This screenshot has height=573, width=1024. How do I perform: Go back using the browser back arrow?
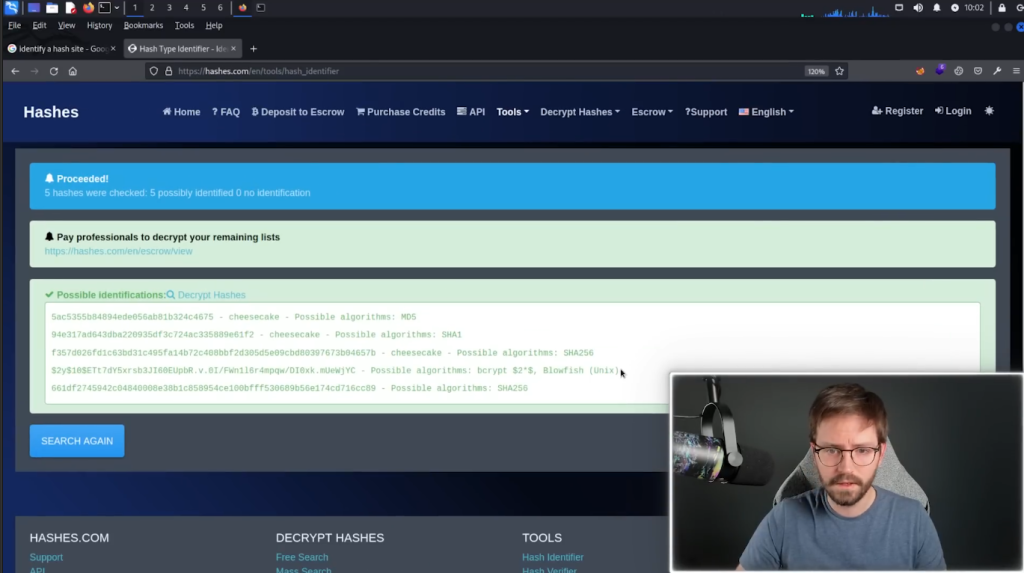(15, 71)
